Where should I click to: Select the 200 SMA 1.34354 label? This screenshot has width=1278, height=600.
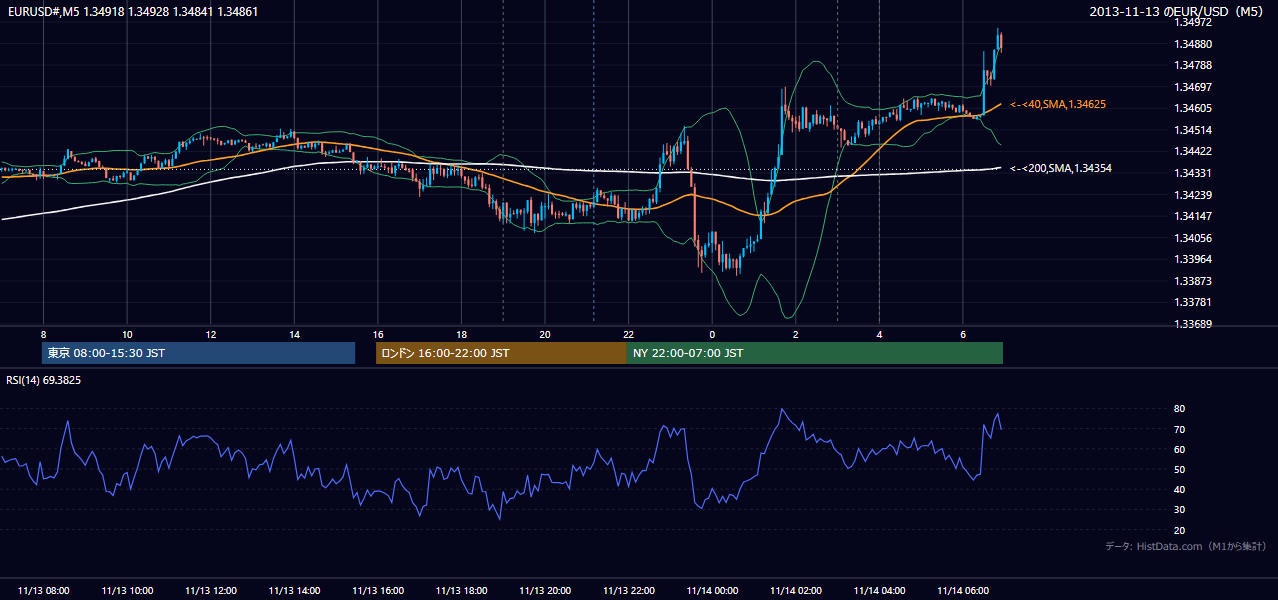coord(1061,168)
